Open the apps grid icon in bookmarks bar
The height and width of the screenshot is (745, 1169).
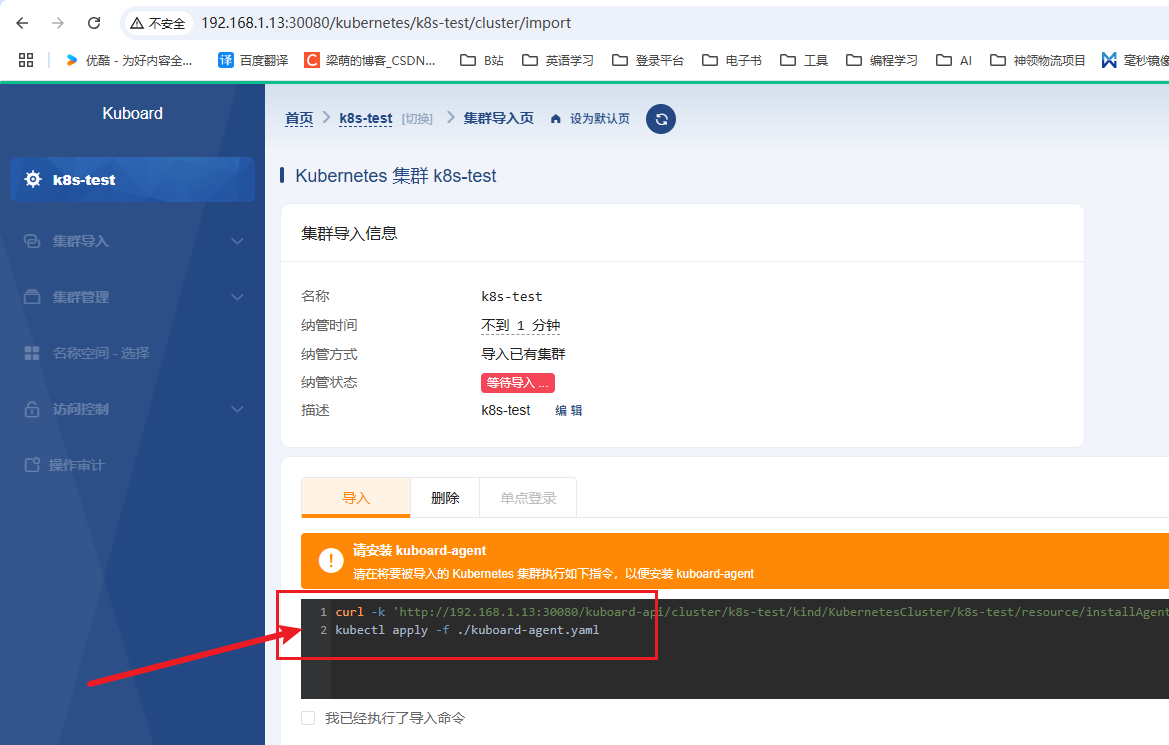pos(26,60)
